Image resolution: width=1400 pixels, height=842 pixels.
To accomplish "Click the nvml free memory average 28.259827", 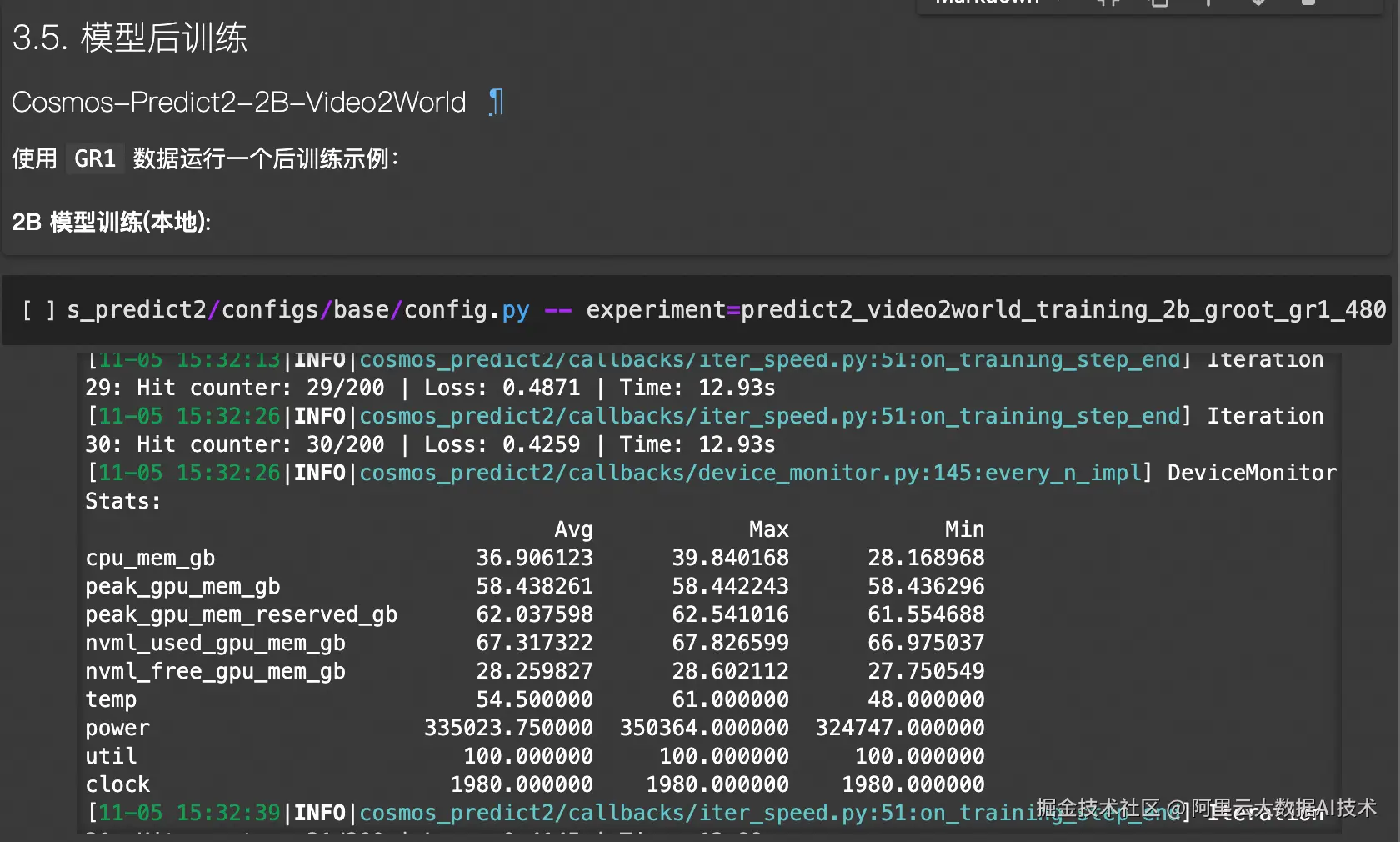I will point(534,672).
